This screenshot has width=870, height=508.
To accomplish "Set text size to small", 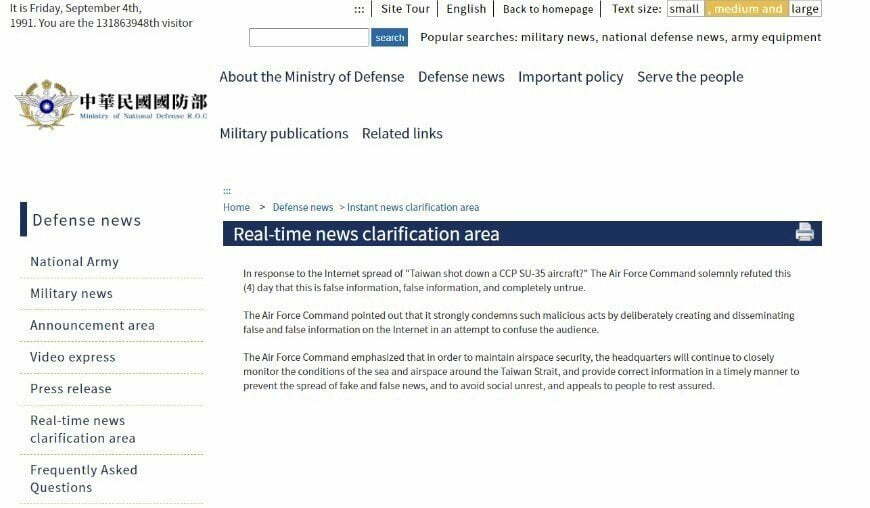I will (x=685, y=9).
